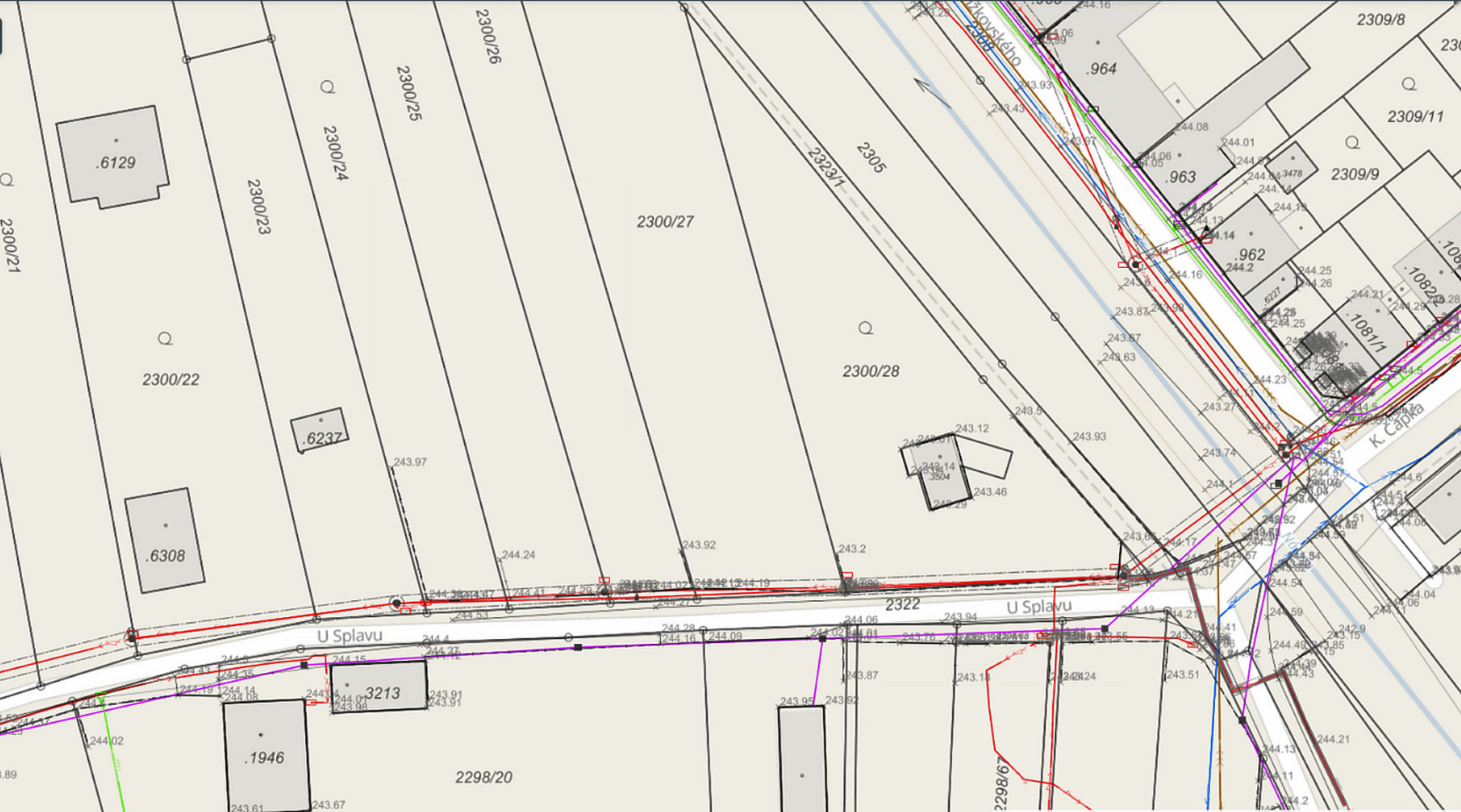Pick parcel label 2300/25
Screen dimensions: 1461x812
coord(408,93)
